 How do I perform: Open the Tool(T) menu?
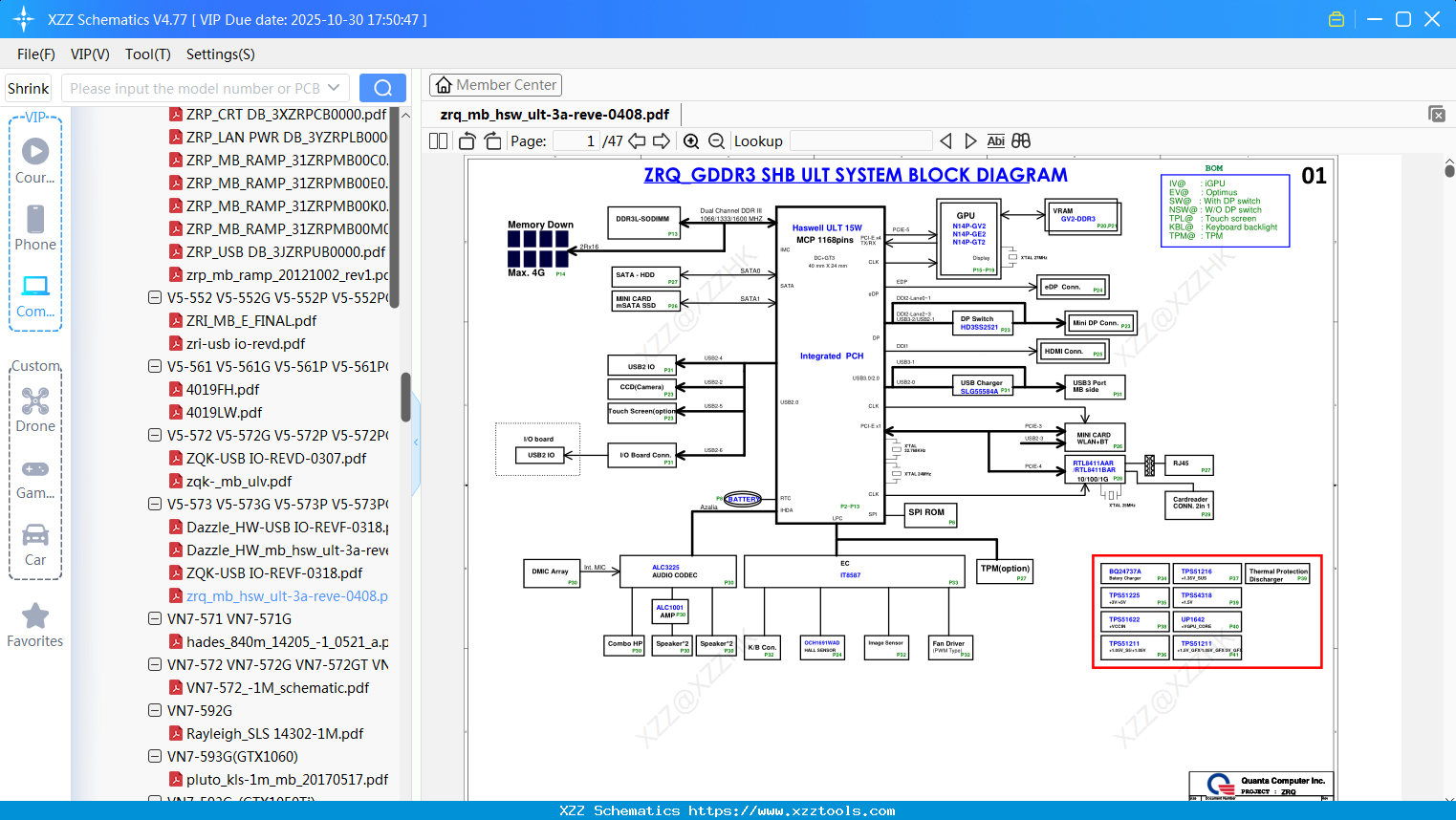click(x=148, y=54)
